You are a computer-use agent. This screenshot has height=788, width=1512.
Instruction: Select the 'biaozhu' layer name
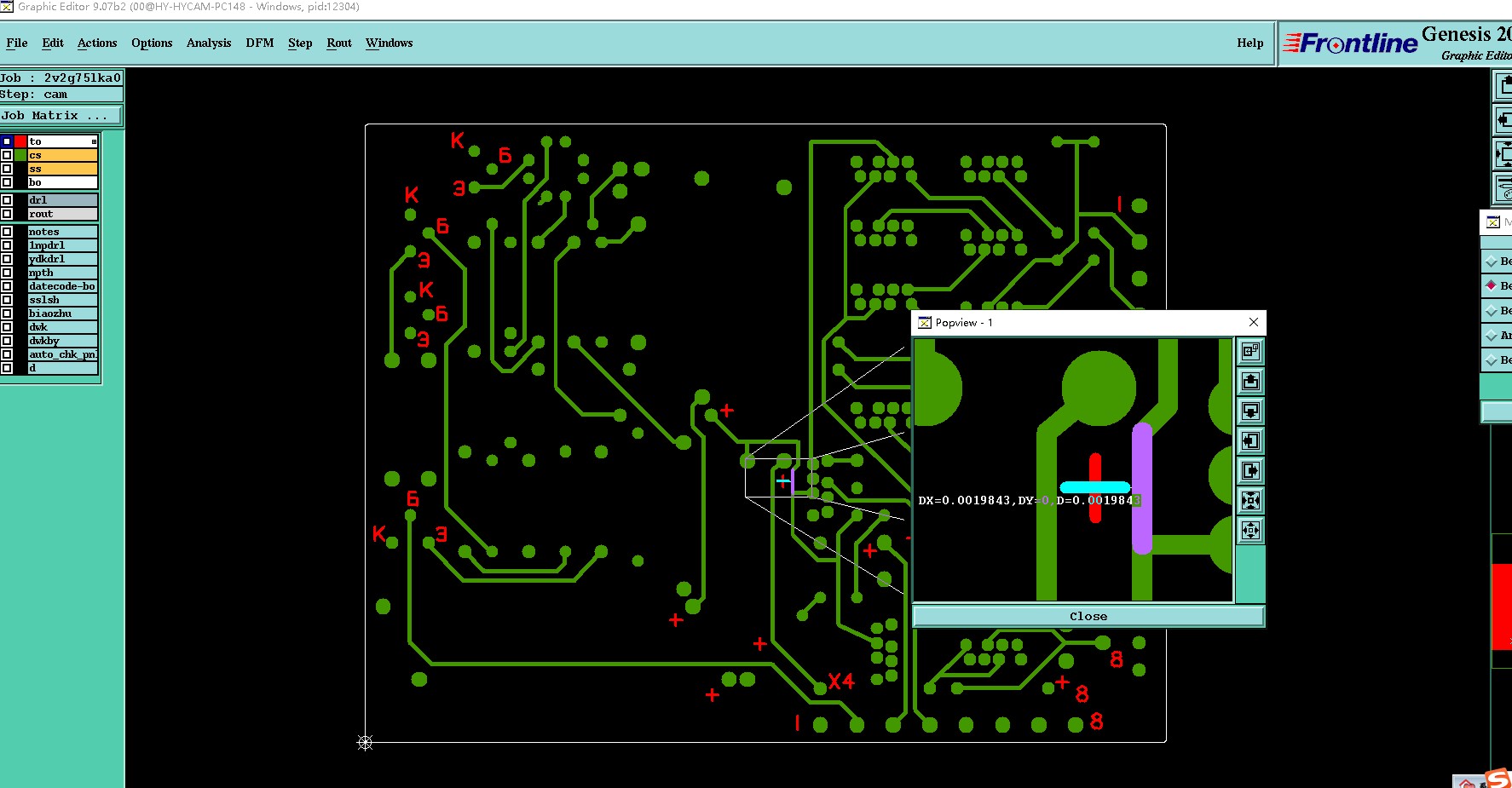coord(63,313)
